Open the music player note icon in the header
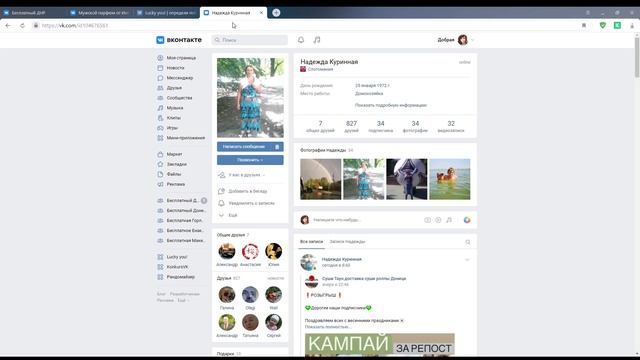This screenshot has width=640, height=360. pyautogui.click(x=317, y=40)
